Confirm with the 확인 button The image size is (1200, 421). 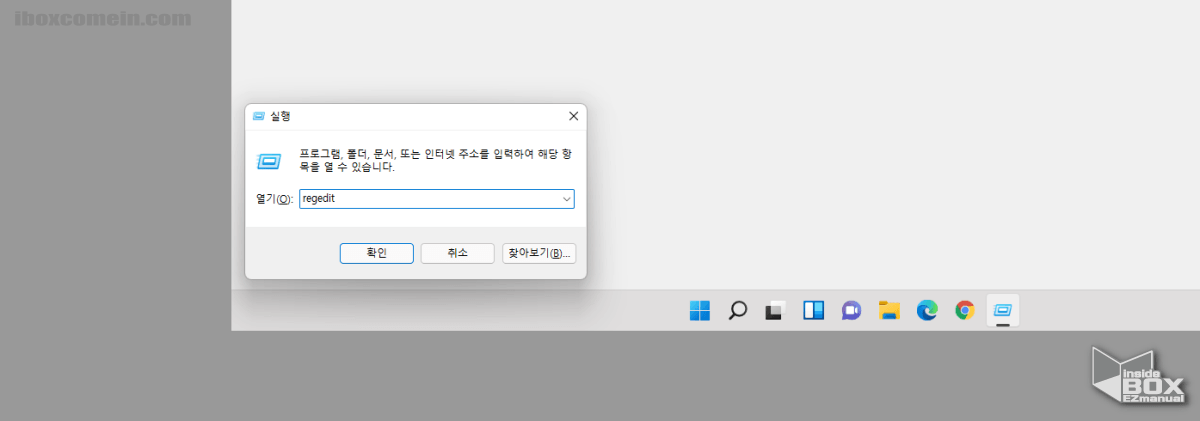pyautogui.click(x=376, y=253)
